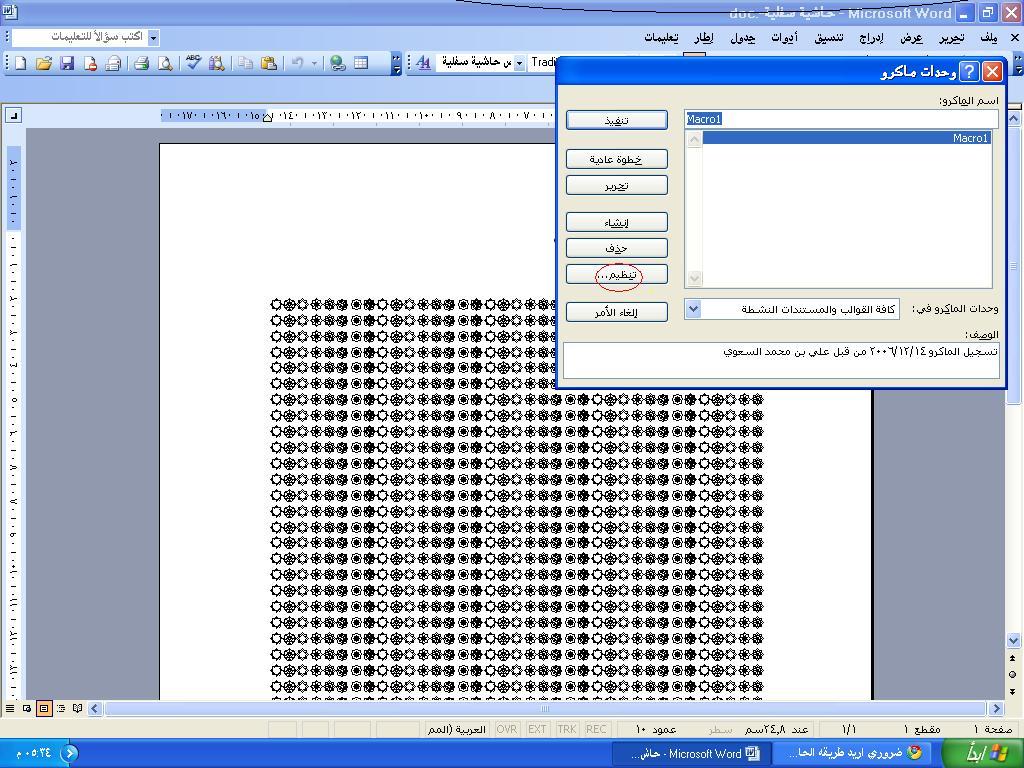Click the Permission restricted document icon

[91, 63]
